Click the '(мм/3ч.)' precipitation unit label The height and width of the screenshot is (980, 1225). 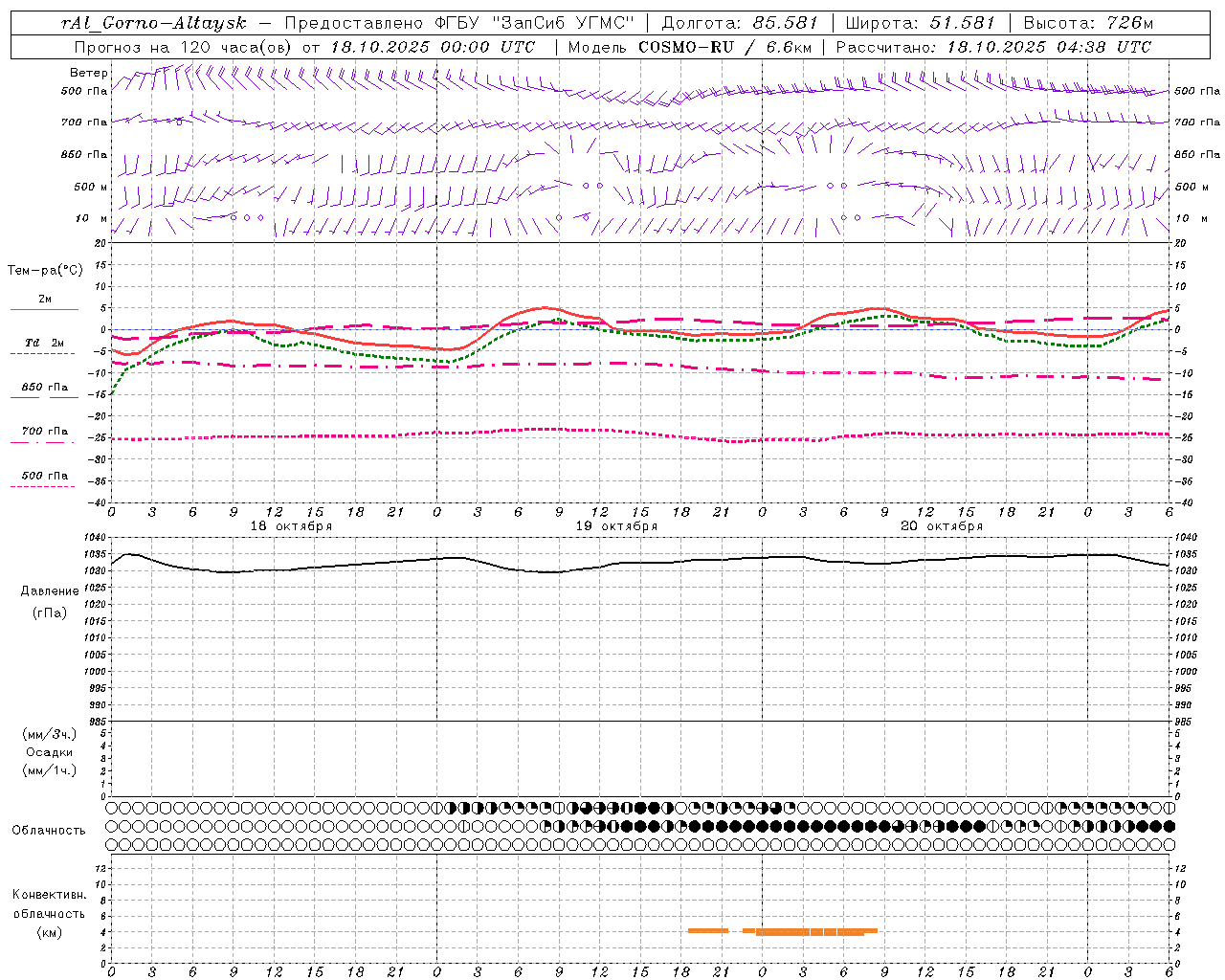click(x=50, y=734)
